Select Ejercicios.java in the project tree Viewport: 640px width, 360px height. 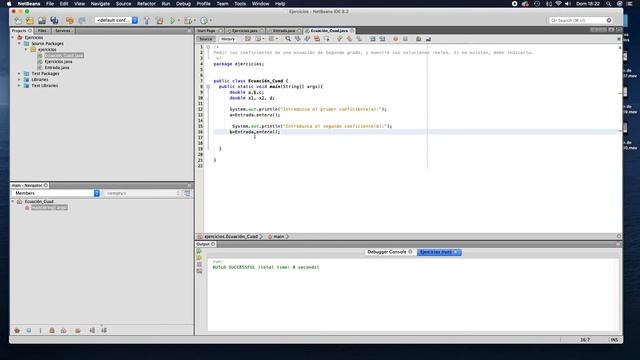[x=58, y=62]
